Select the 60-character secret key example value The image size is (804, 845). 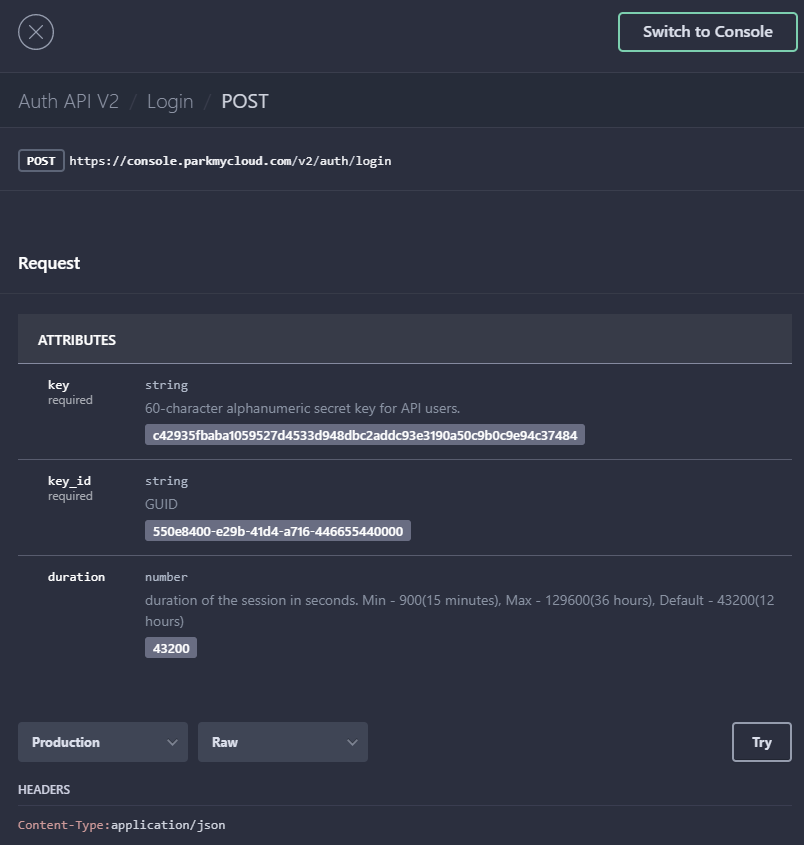pos(364,435)
